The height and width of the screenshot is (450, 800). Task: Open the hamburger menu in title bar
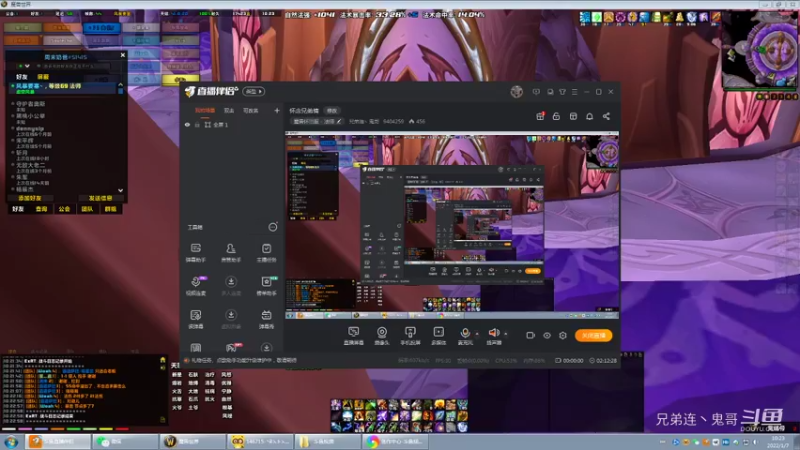point(574,92)
